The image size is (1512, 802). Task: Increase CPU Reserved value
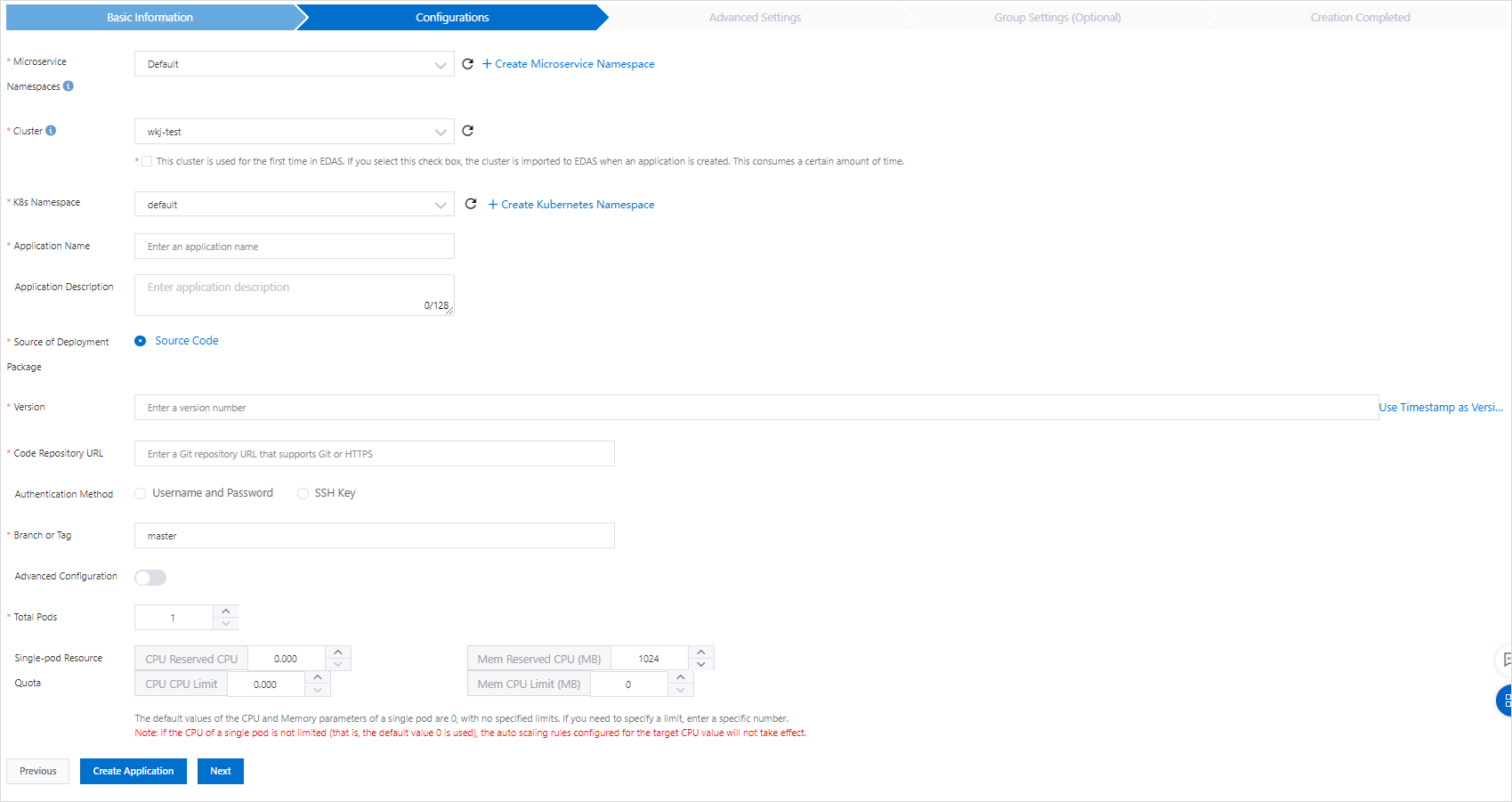coord(338,652)
